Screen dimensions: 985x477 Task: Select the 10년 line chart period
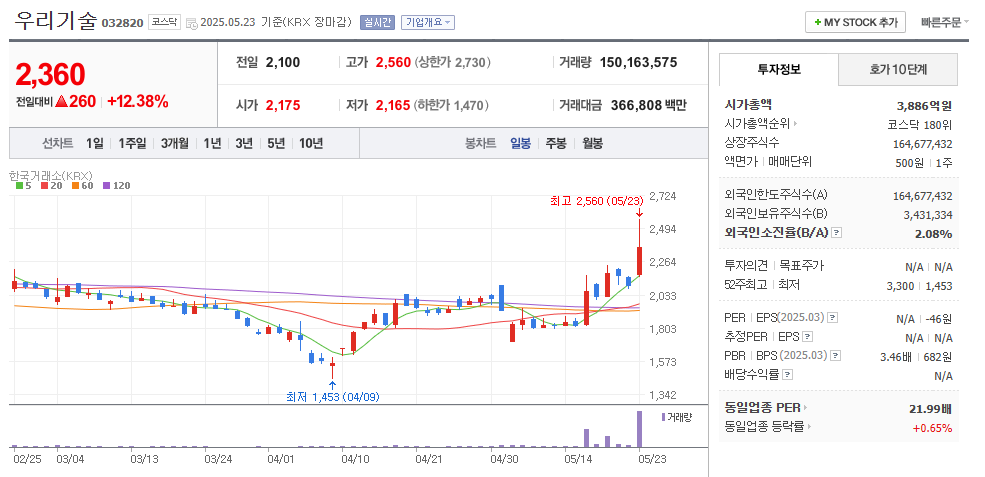(311, 143)
